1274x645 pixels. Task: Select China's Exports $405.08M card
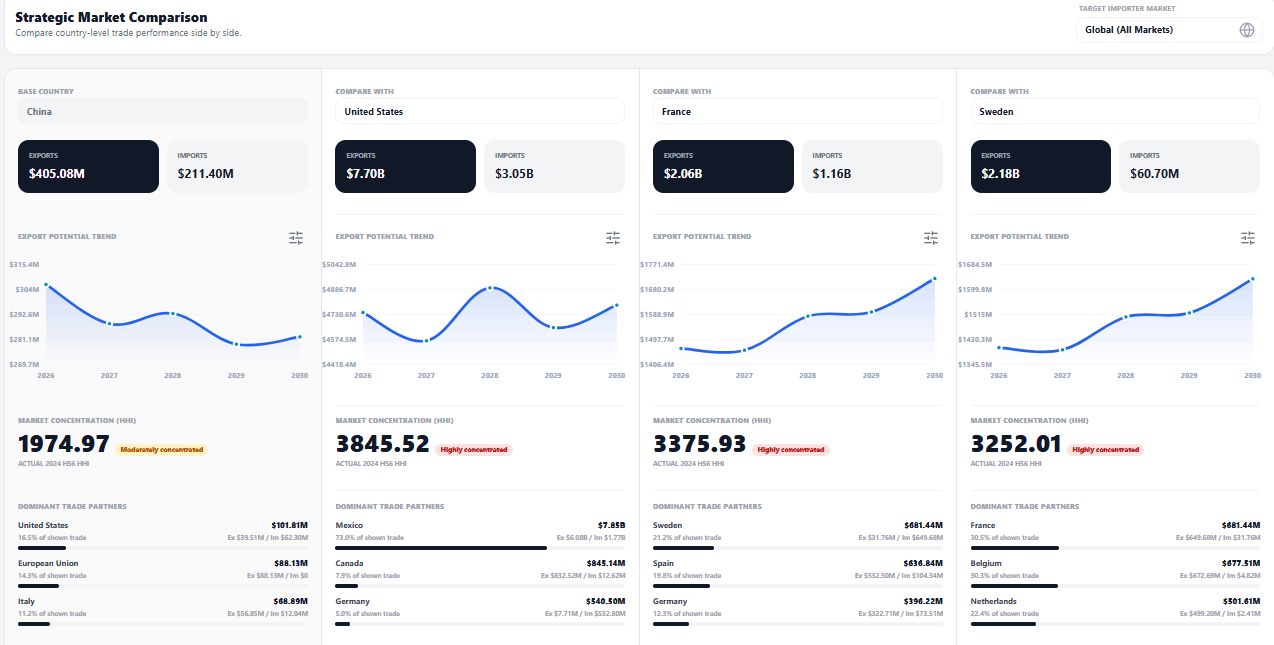(x=88, y=166)
